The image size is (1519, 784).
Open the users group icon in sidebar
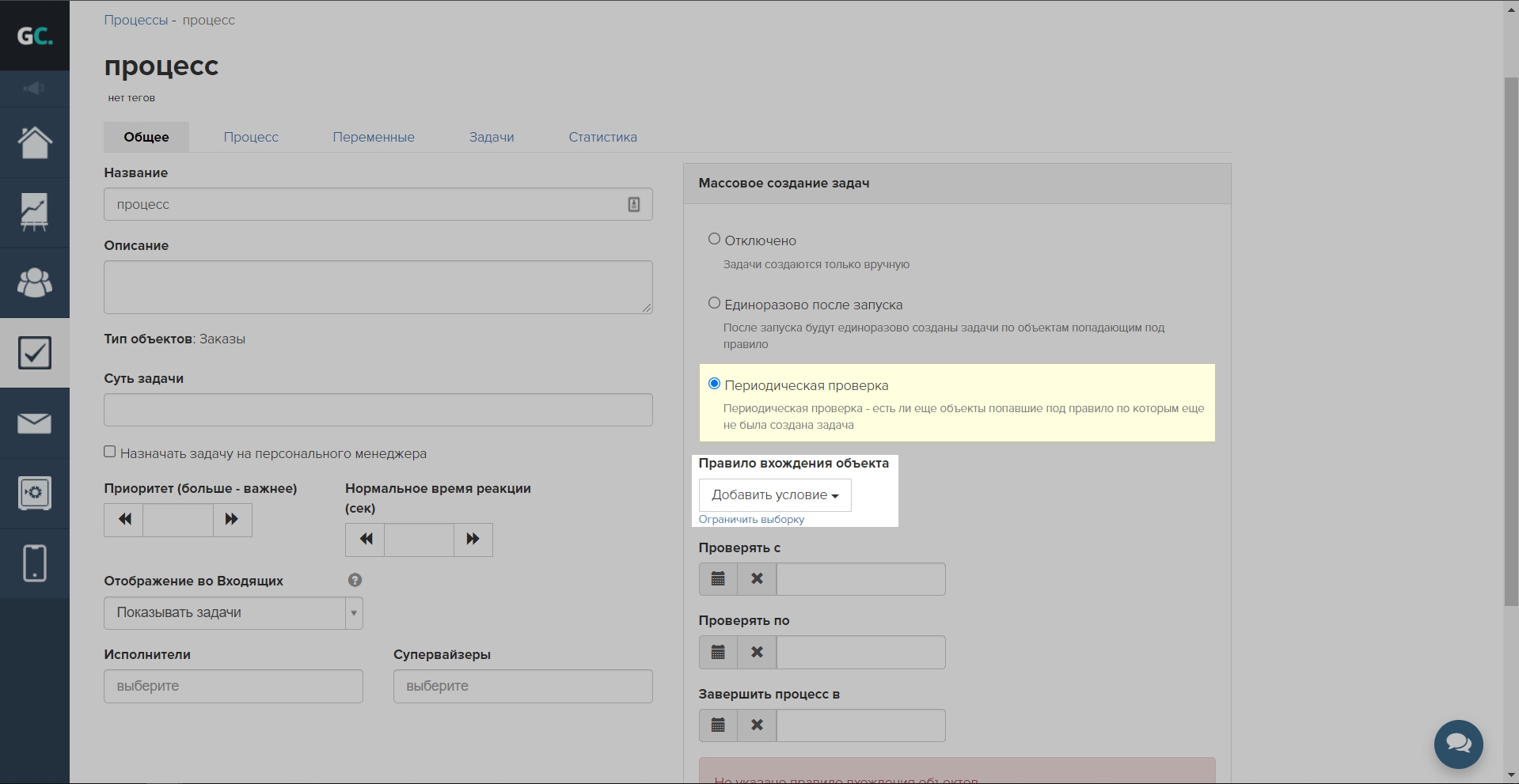tap(35, 282)
